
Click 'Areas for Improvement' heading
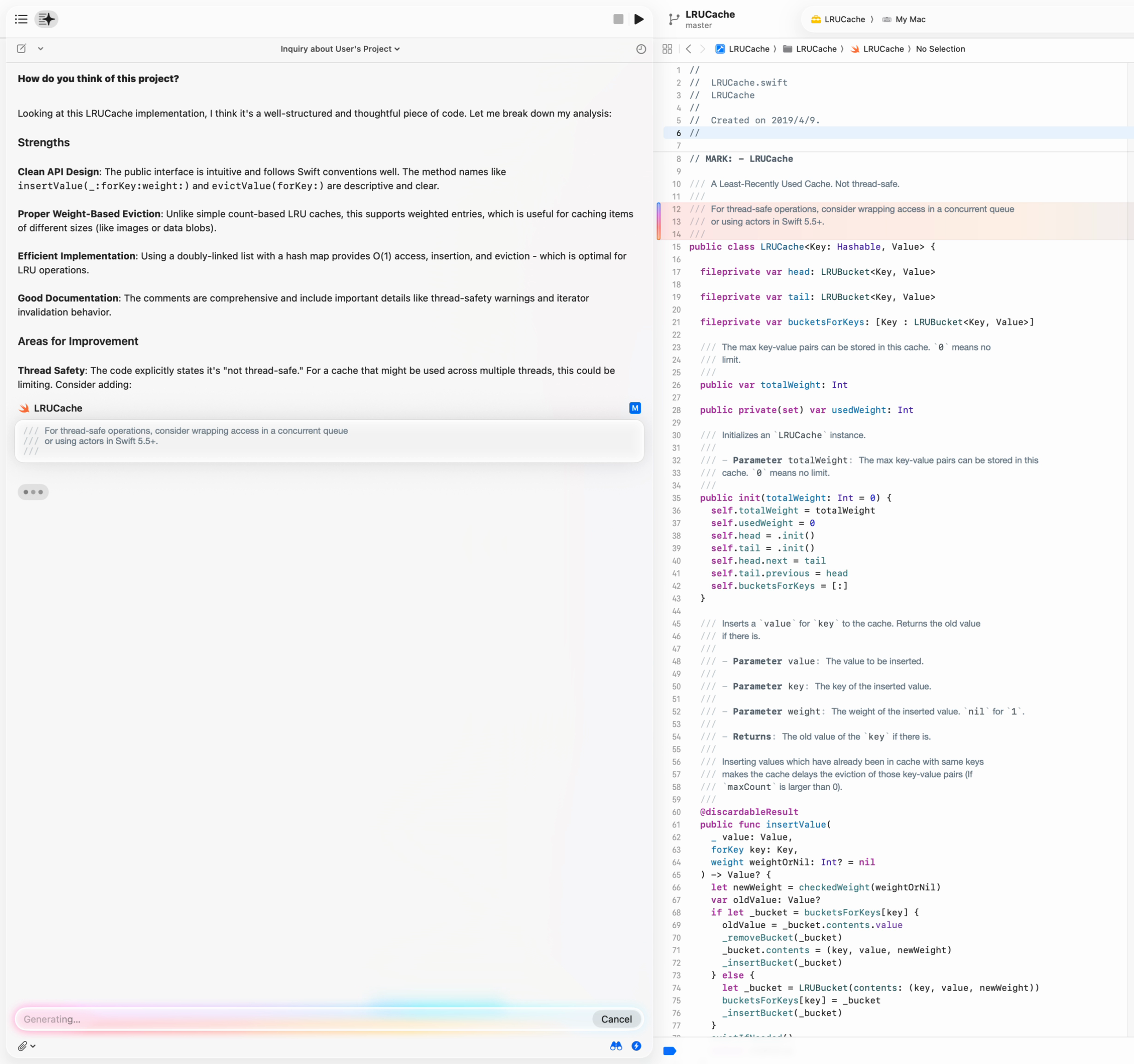pos(78,341)
